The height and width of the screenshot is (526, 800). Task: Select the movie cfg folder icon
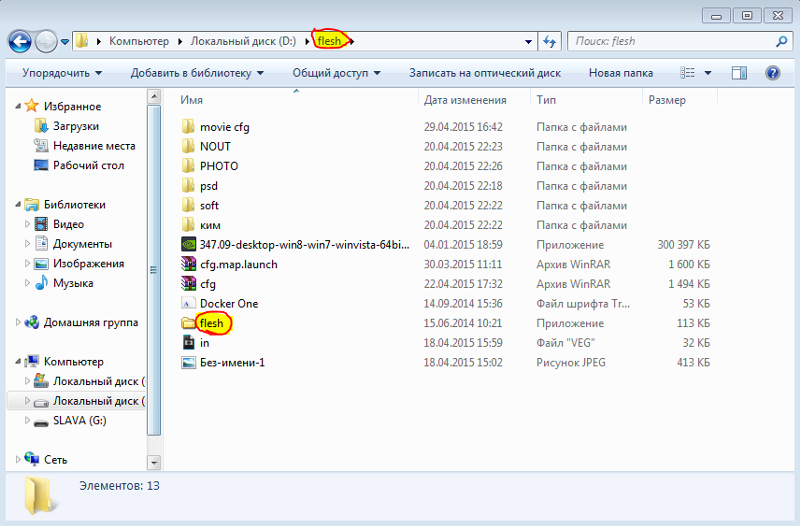tap(188, 127)
